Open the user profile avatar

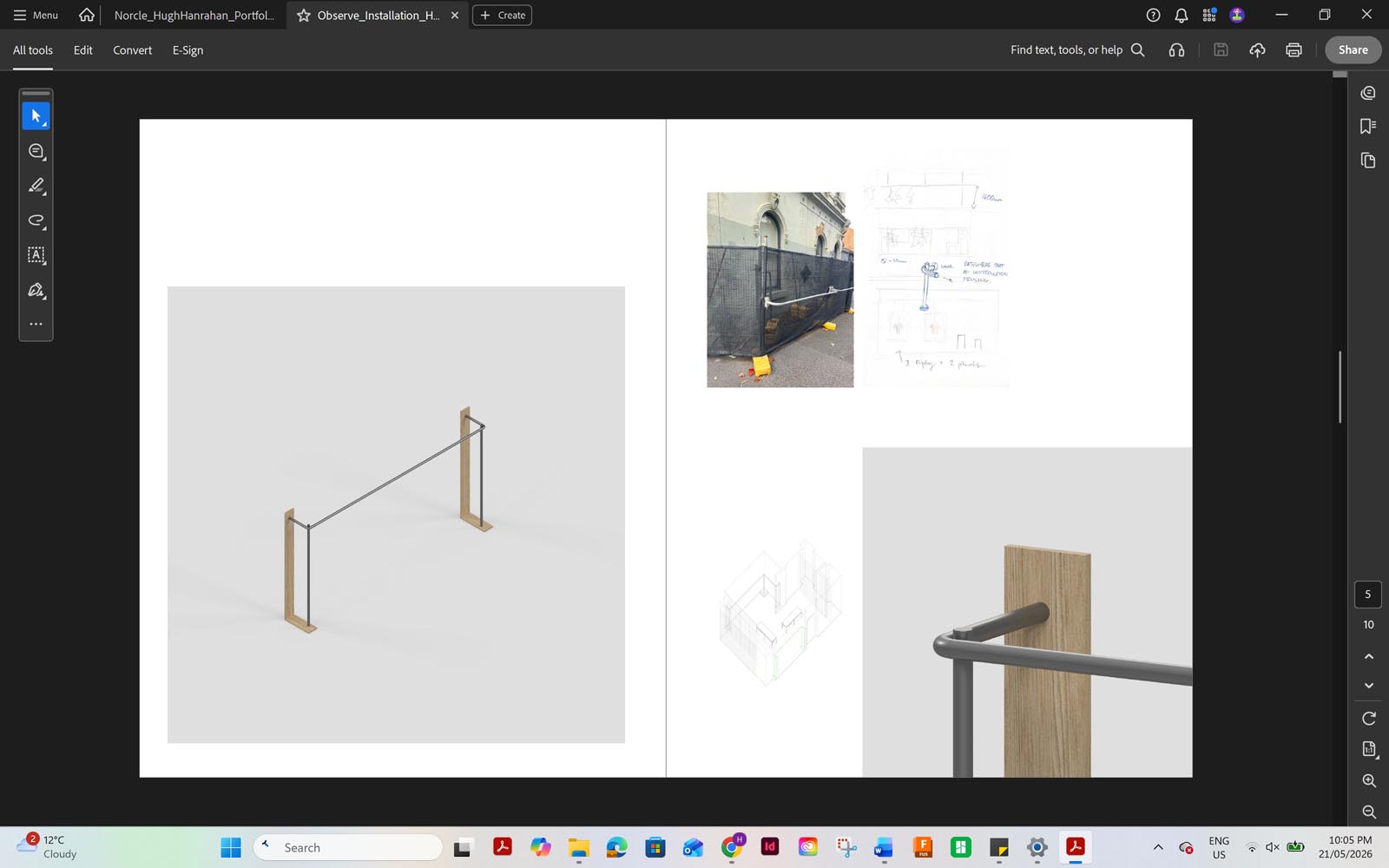point(1237,15)
